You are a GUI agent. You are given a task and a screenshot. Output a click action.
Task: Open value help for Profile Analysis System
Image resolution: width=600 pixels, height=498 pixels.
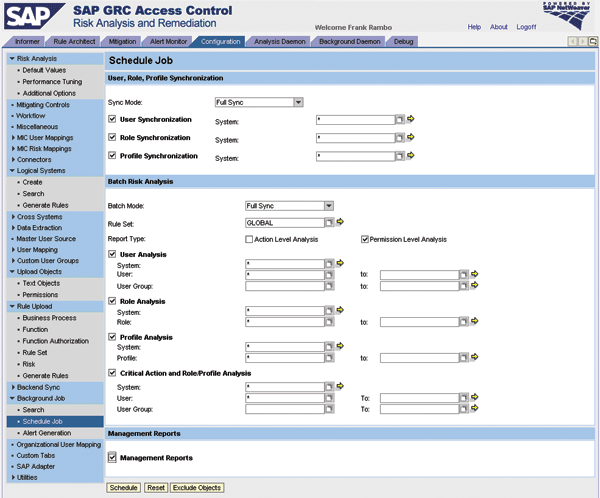tap(328, 347)
